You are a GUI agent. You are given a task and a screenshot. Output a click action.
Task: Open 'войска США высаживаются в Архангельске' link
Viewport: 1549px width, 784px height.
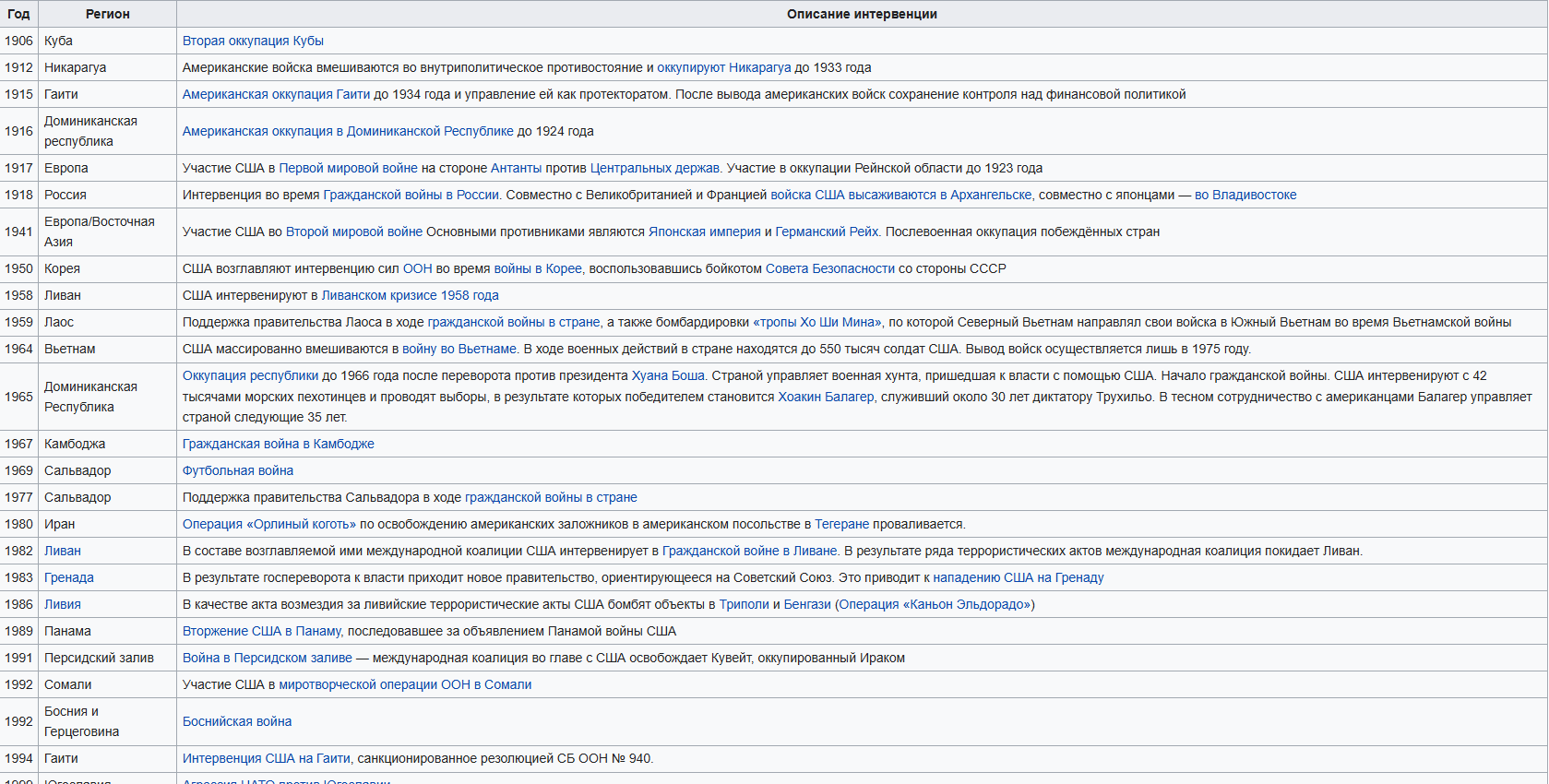(x=901, y=195)
